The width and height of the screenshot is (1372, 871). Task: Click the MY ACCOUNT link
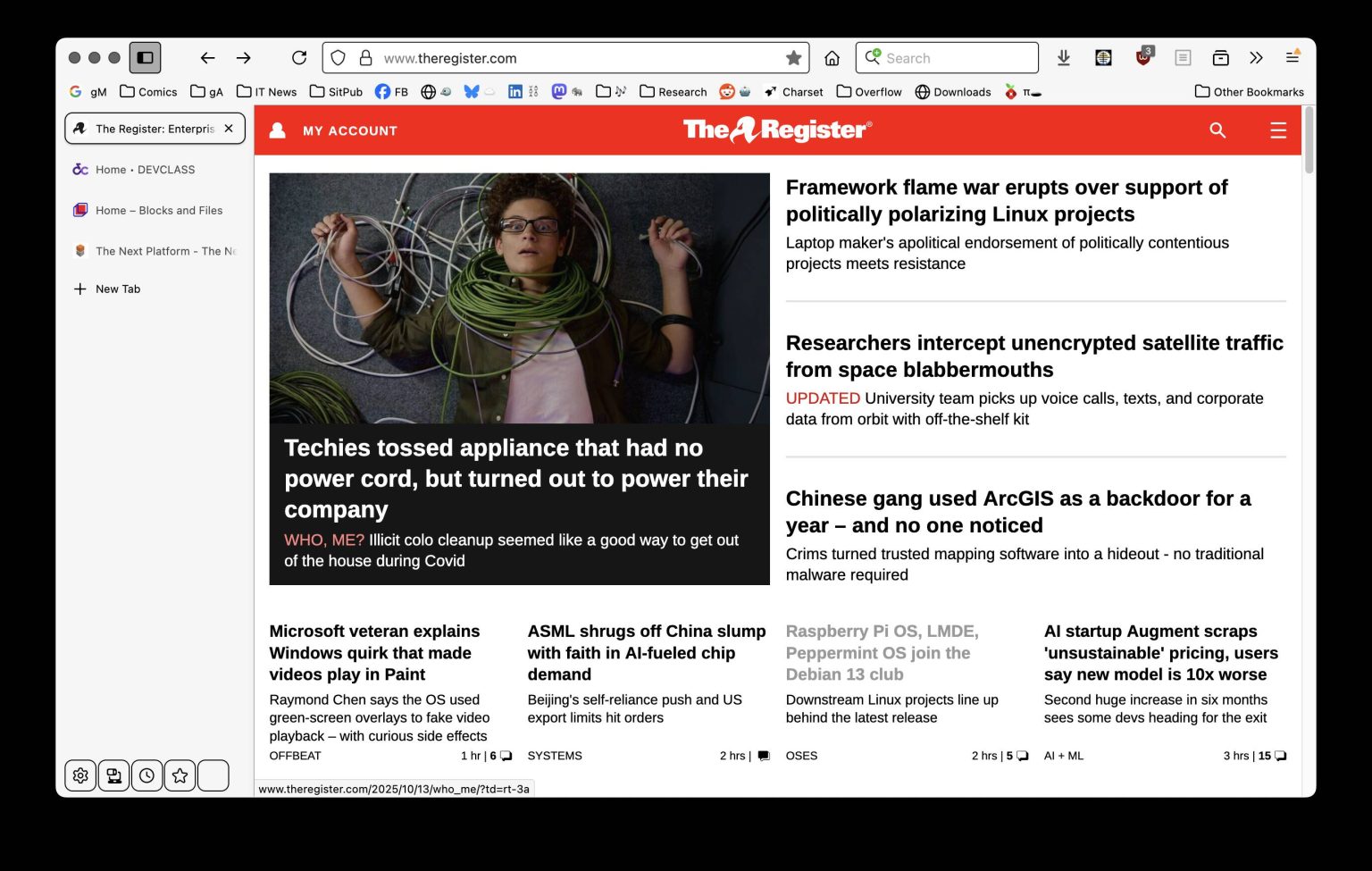pyautogui.click(x=349, y=130)
